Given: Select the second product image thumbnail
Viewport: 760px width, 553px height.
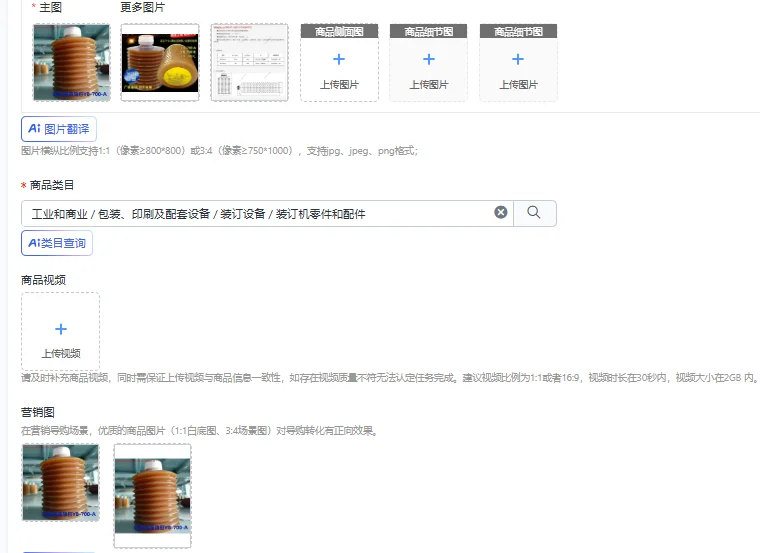Looking at the screenshot, I should coord(160,63).
